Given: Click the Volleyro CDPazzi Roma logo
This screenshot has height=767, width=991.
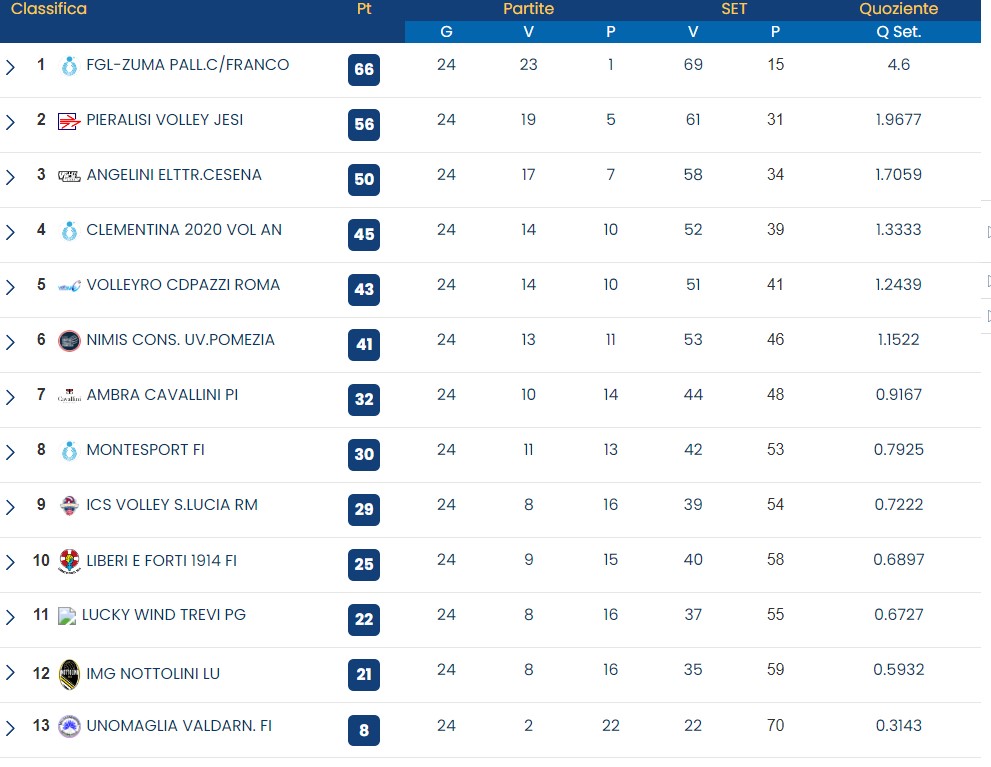Looking at the screenshot, I should click(x=69, y=286).
